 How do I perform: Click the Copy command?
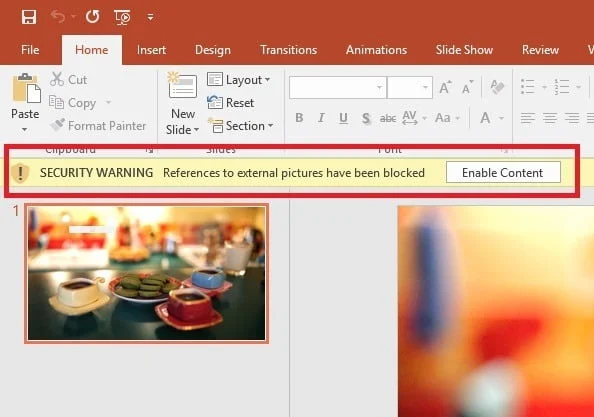click(x=73, y=103)
